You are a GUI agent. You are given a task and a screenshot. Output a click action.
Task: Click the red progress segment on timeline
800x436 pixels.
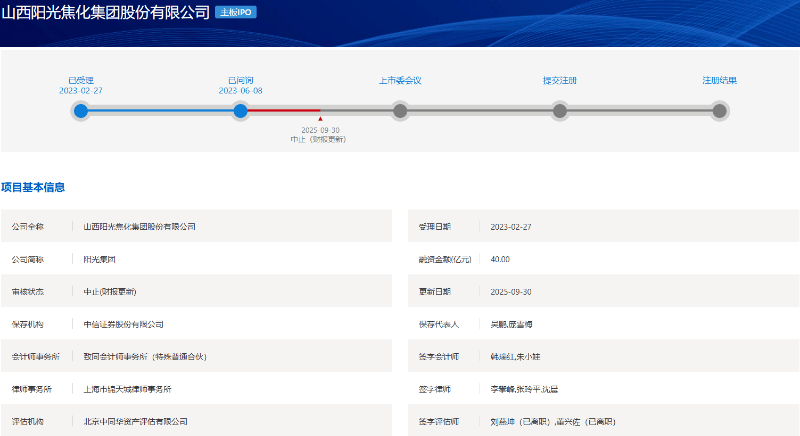coord(280,111)
